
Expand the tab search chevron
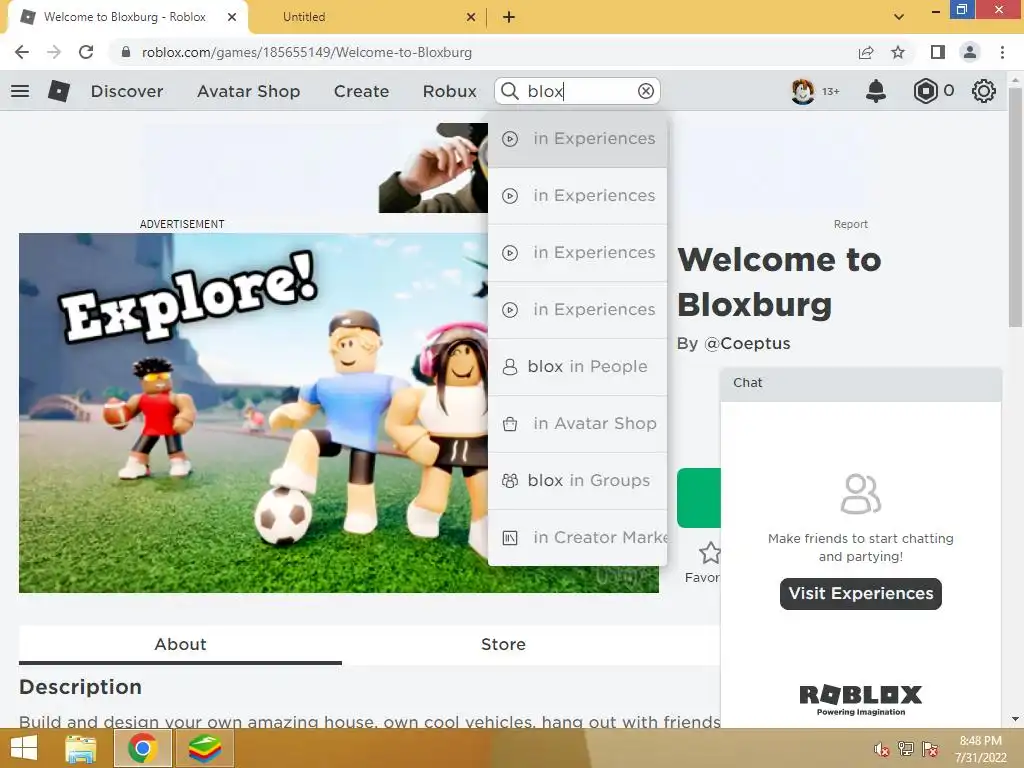point(899,17)
